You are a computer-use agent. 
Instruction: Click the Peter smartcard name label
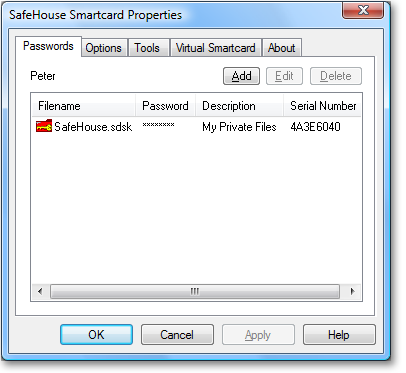coord(43,76)
